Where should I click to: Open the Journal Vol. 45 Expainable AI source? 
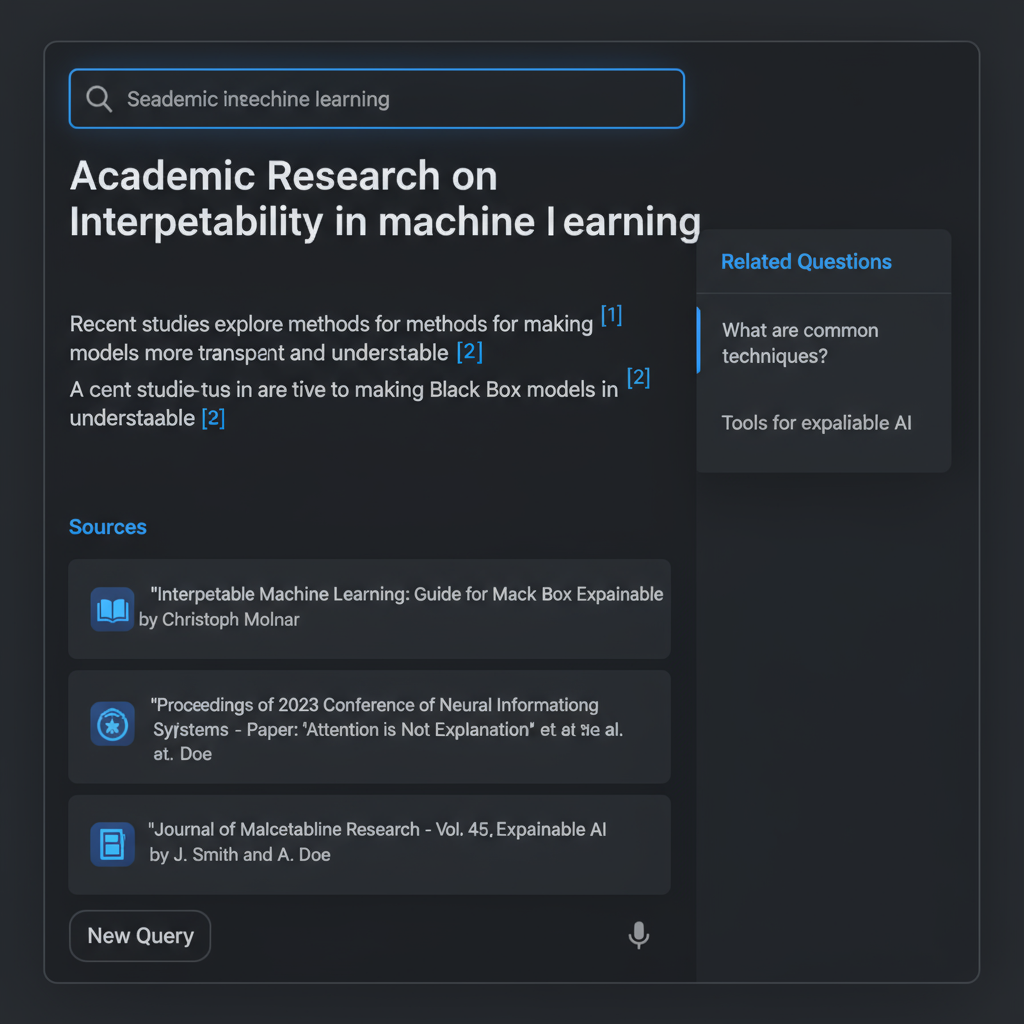pyautogui.click(x=370, y=844)
